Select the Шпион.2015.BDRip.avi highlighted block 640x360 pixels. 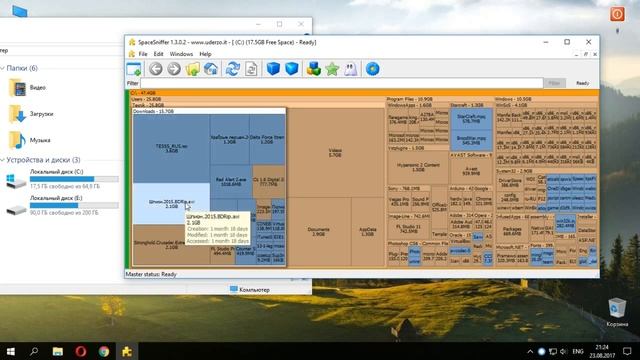point(171,204)
